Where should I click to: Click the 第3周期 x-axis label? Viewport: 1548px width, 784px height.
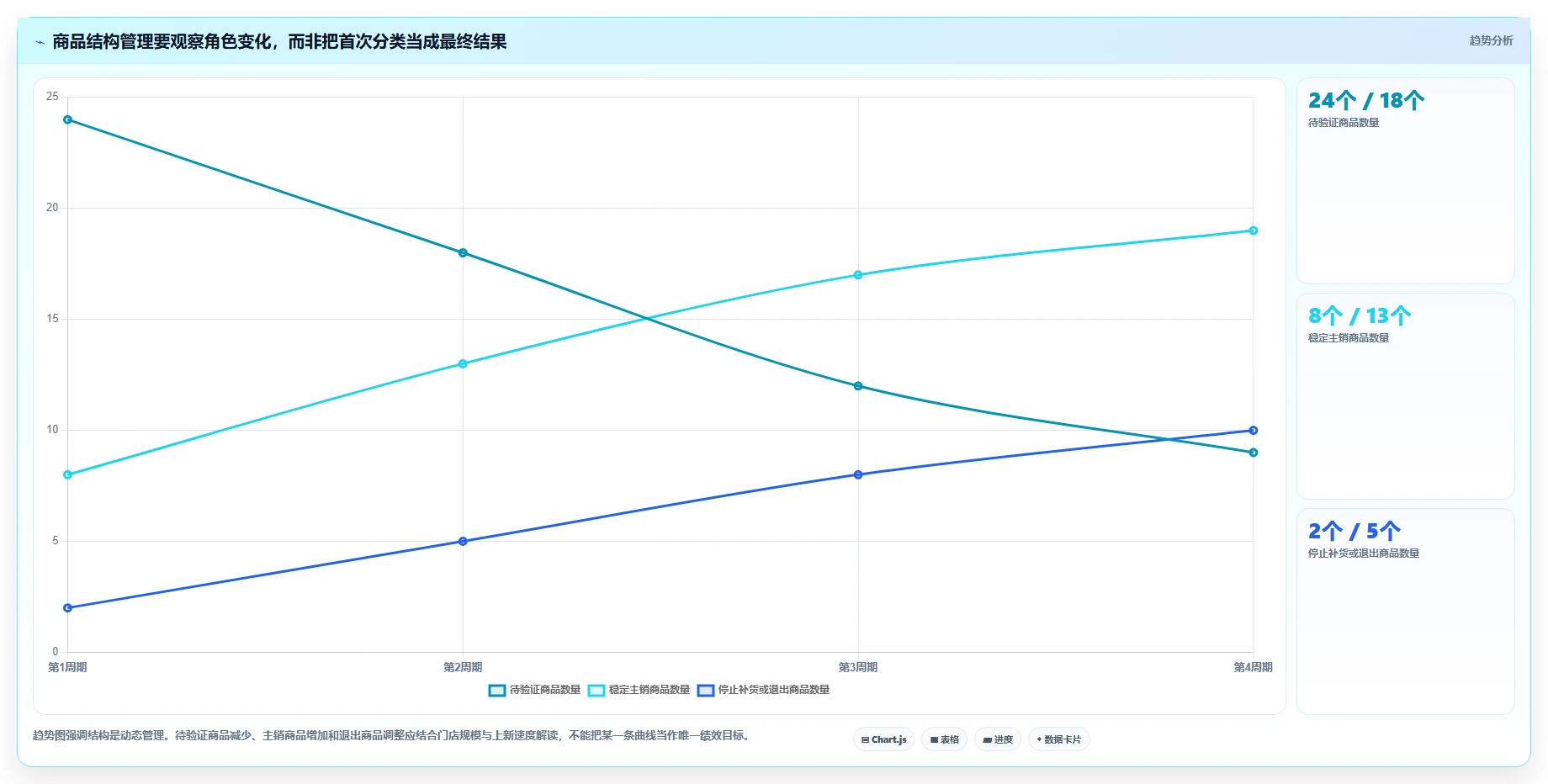(858, 668)
